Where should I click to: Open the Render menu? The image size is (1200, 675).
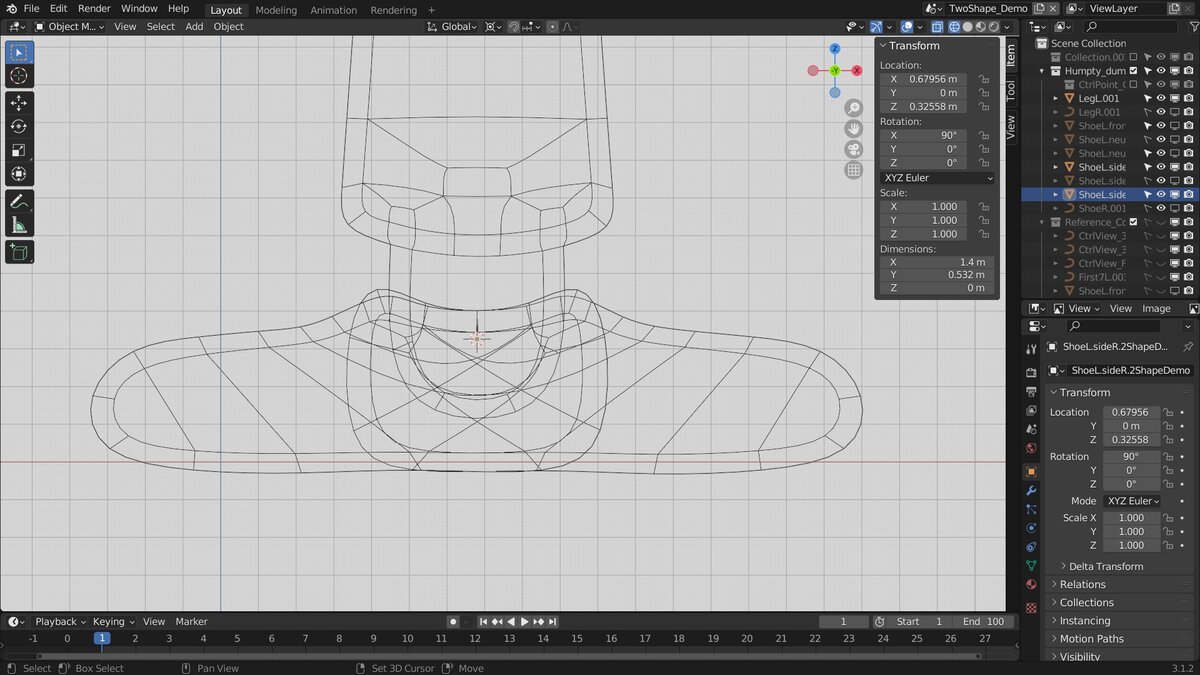click(94, 9)
